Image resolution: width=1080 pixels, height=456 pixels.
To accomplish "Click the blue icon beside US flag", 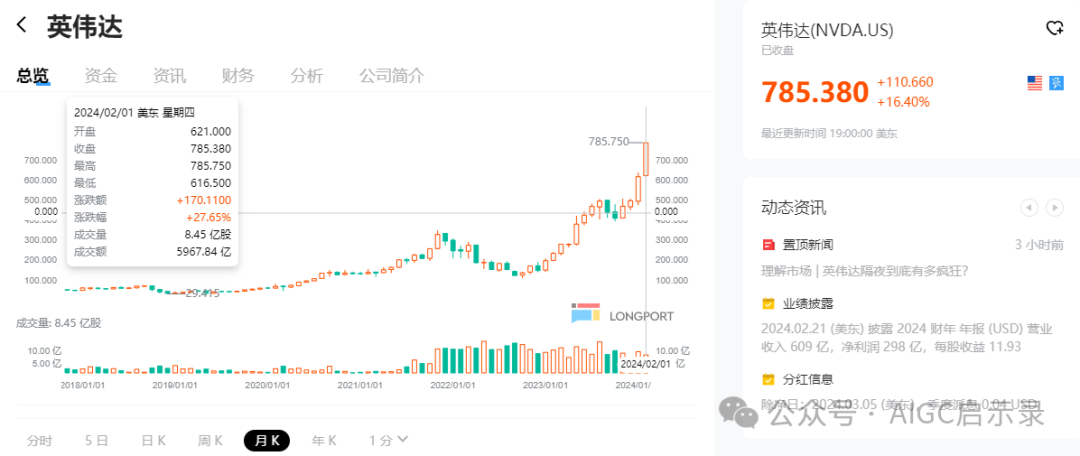I will click(x=1056, y=83).
